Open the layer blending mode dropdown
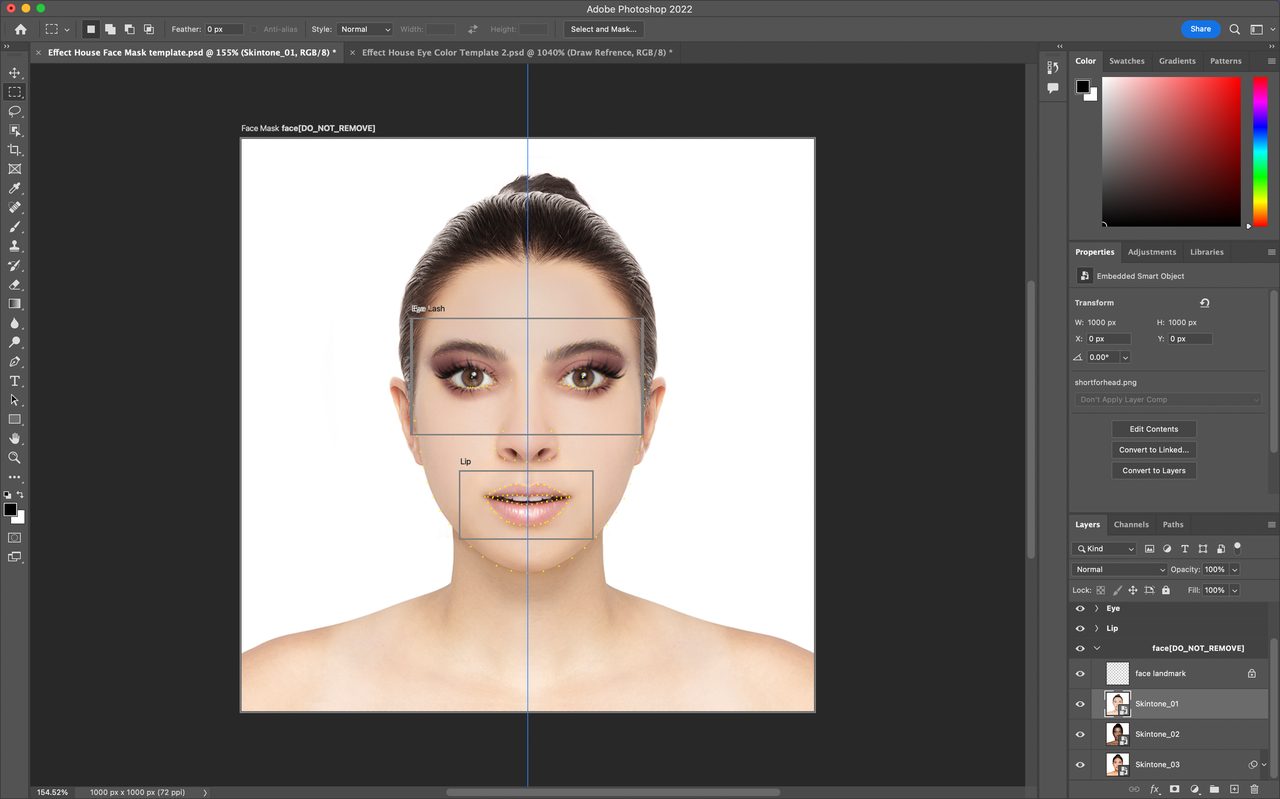The width and height of the screenshot is (1280, 799). [x=1119, y=569]
